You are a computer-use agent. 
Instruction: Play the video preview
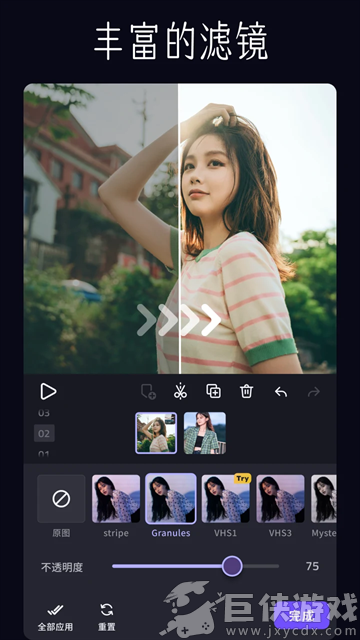click(x=48, y=392)
